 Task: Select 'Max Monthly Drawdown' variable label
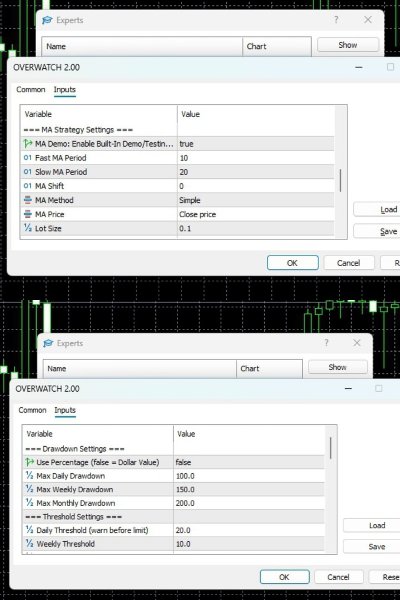pyautogui.click(x=75, y=503)
